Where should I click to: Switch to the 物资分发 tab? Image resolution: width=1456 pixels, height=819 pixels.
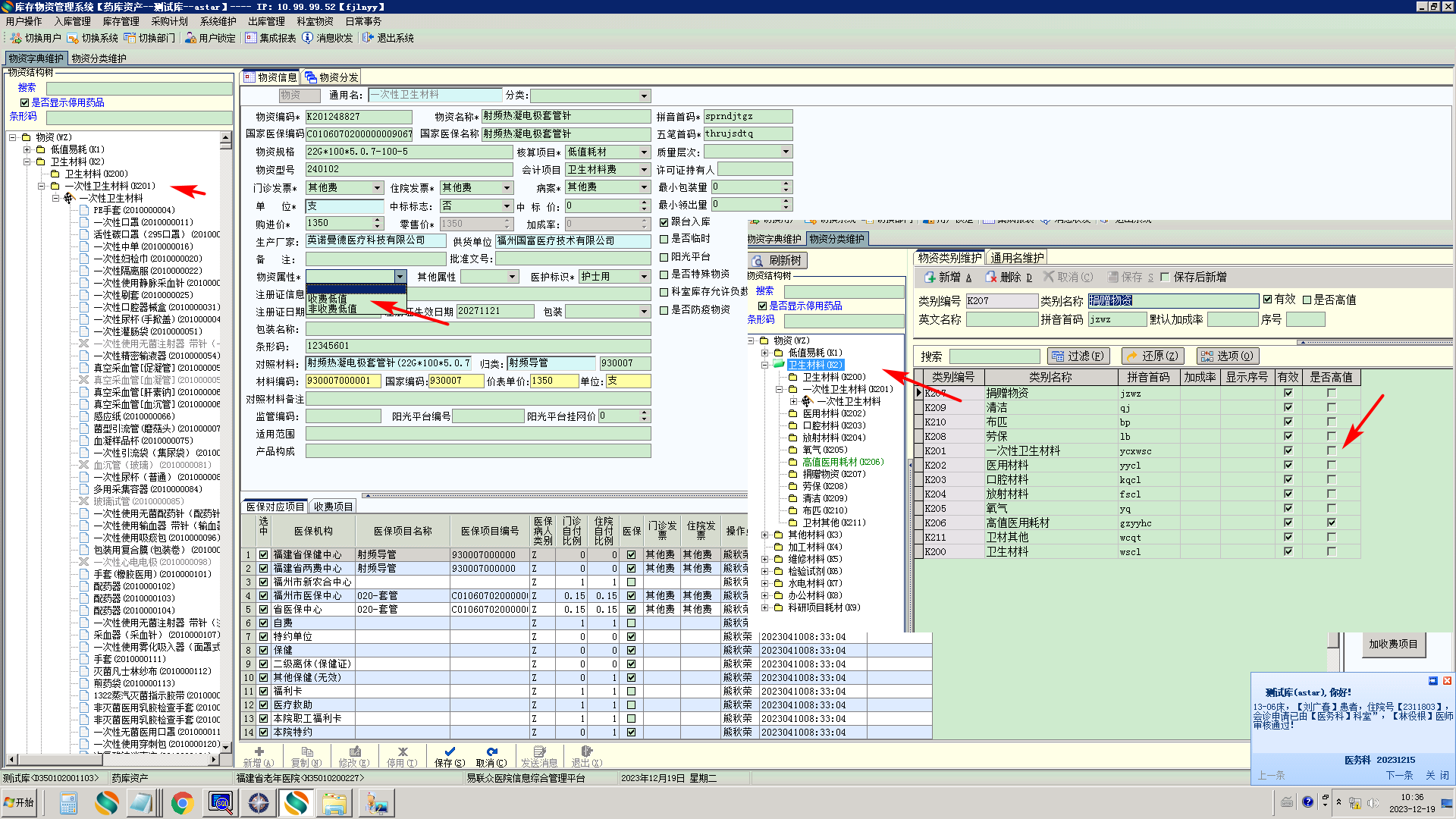(x=331, y=77)
